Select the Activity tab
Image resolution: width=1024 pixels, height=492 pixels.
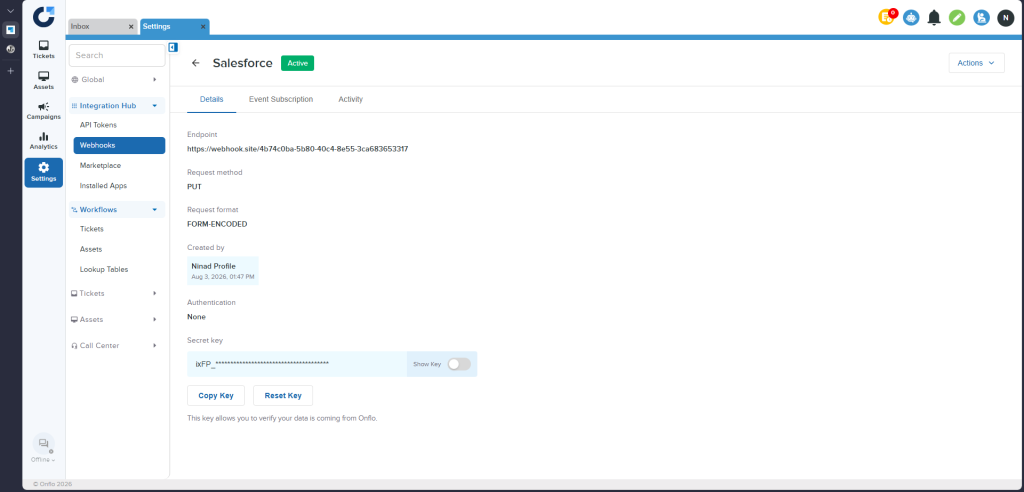[x=351, y=99]
